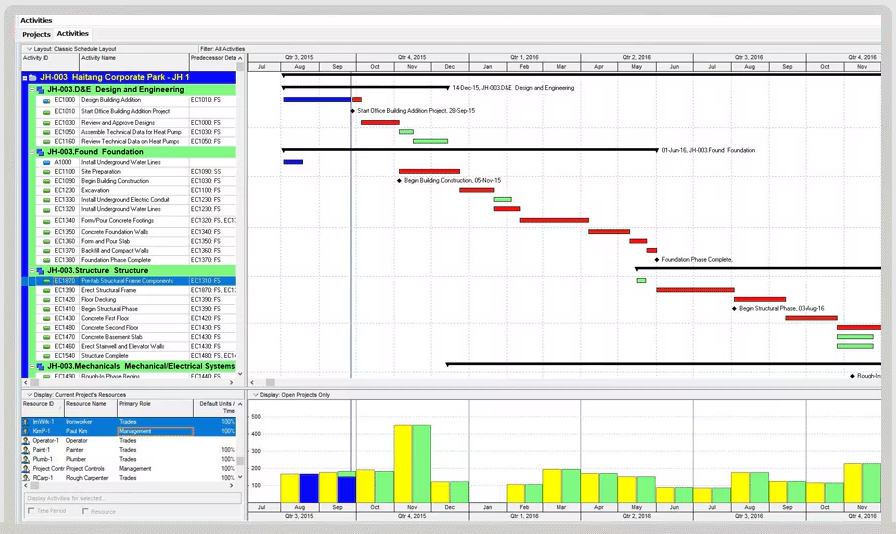Viewport: 896px width, 534px height.
Task: Click the EC1010 activity row icon
Action: [x=47, y=111]
